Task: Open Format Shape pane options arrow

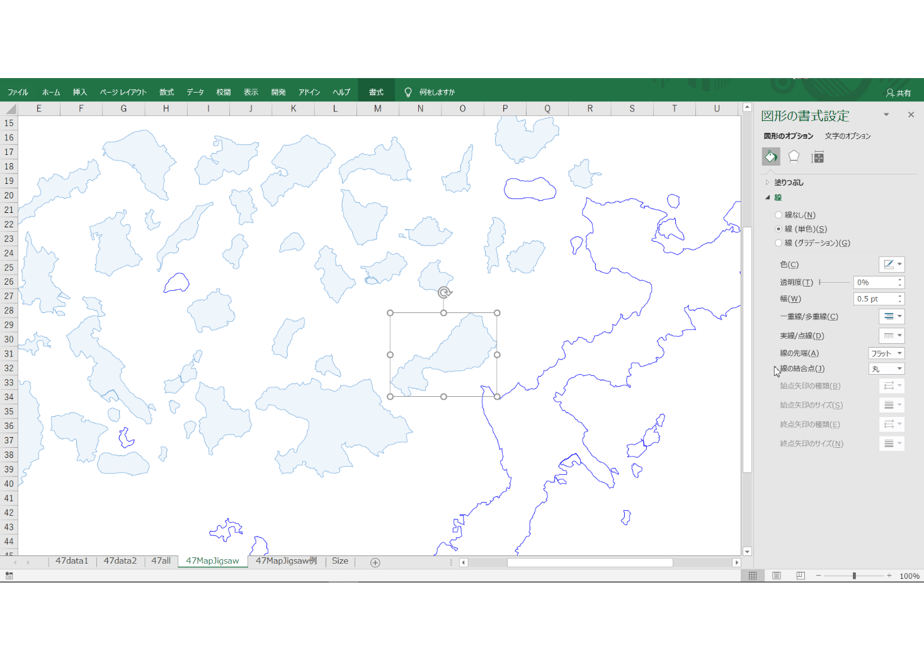Action: 886,115
